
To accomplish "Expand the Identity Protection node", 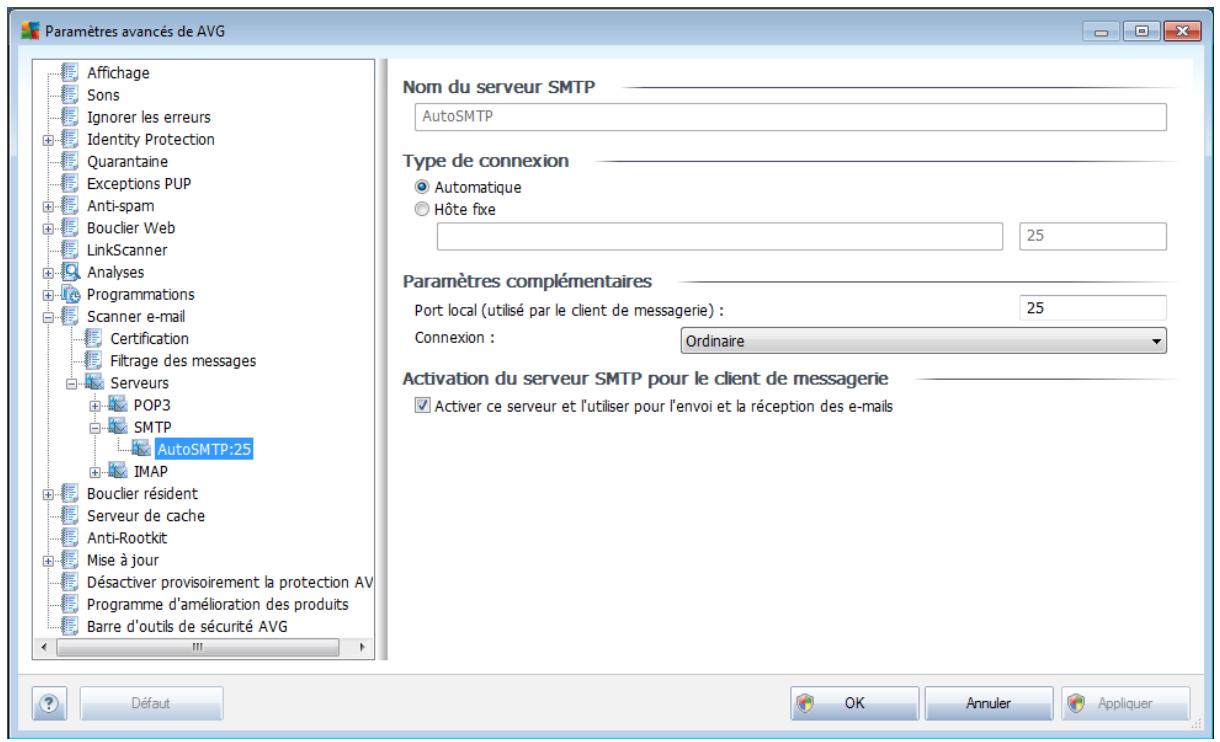I will coord(47,139).
